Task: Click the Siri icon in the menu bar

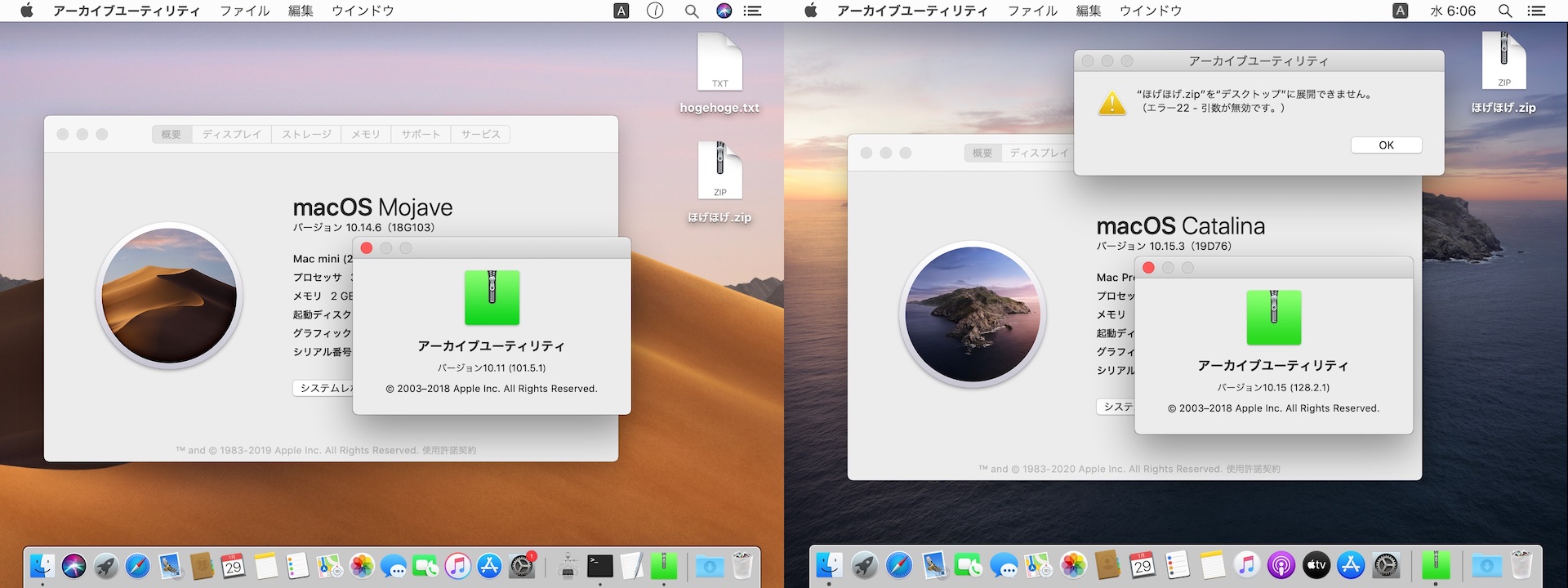Action: (724, 11)
